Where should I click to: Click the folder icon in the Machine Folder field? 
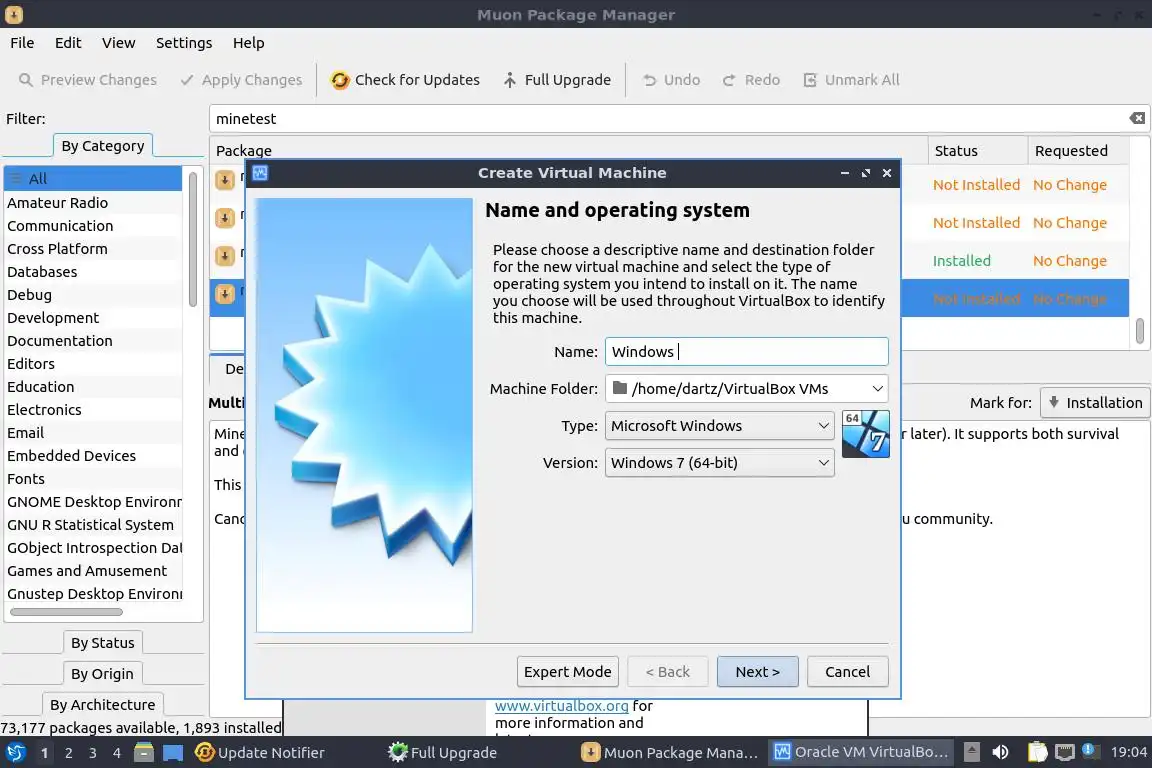[x=619, y=388]
